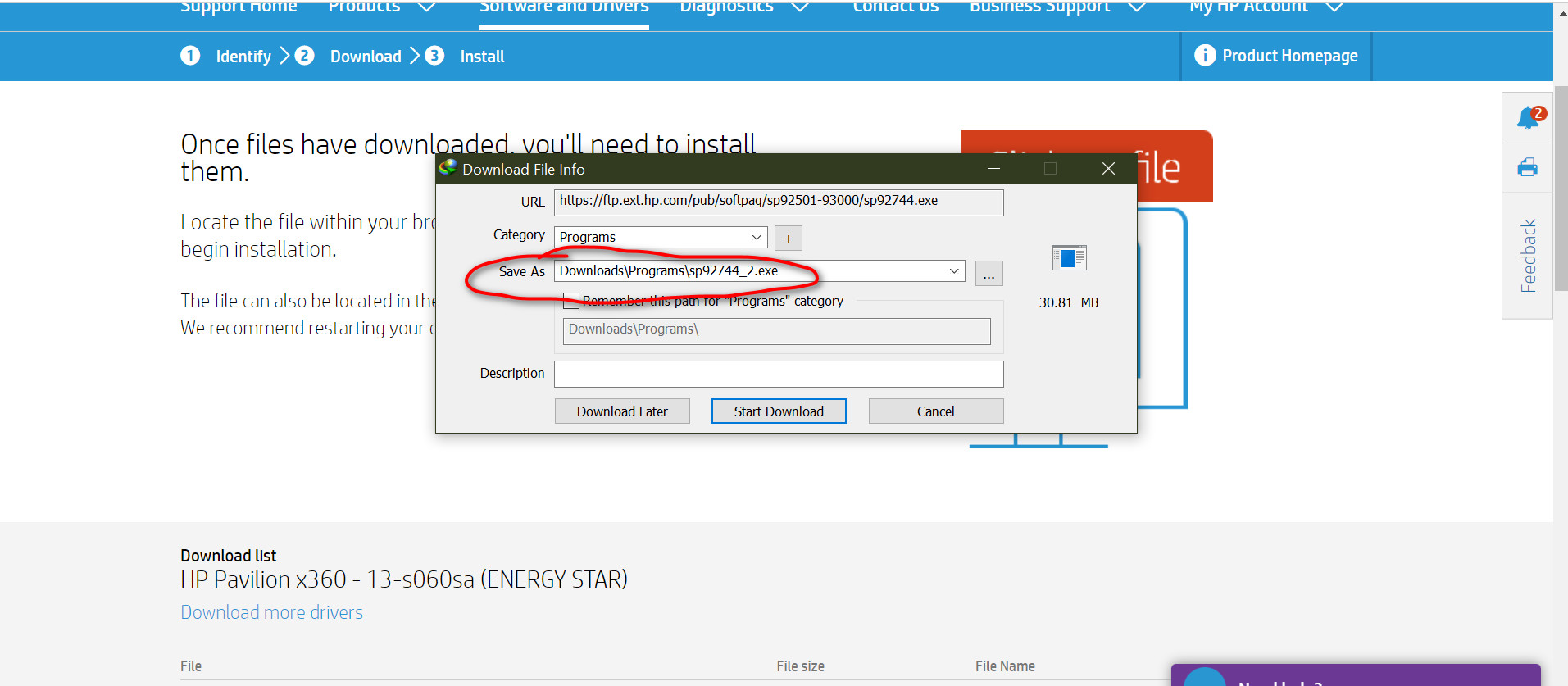Click the 'File size' column header

tap(800, 666)
